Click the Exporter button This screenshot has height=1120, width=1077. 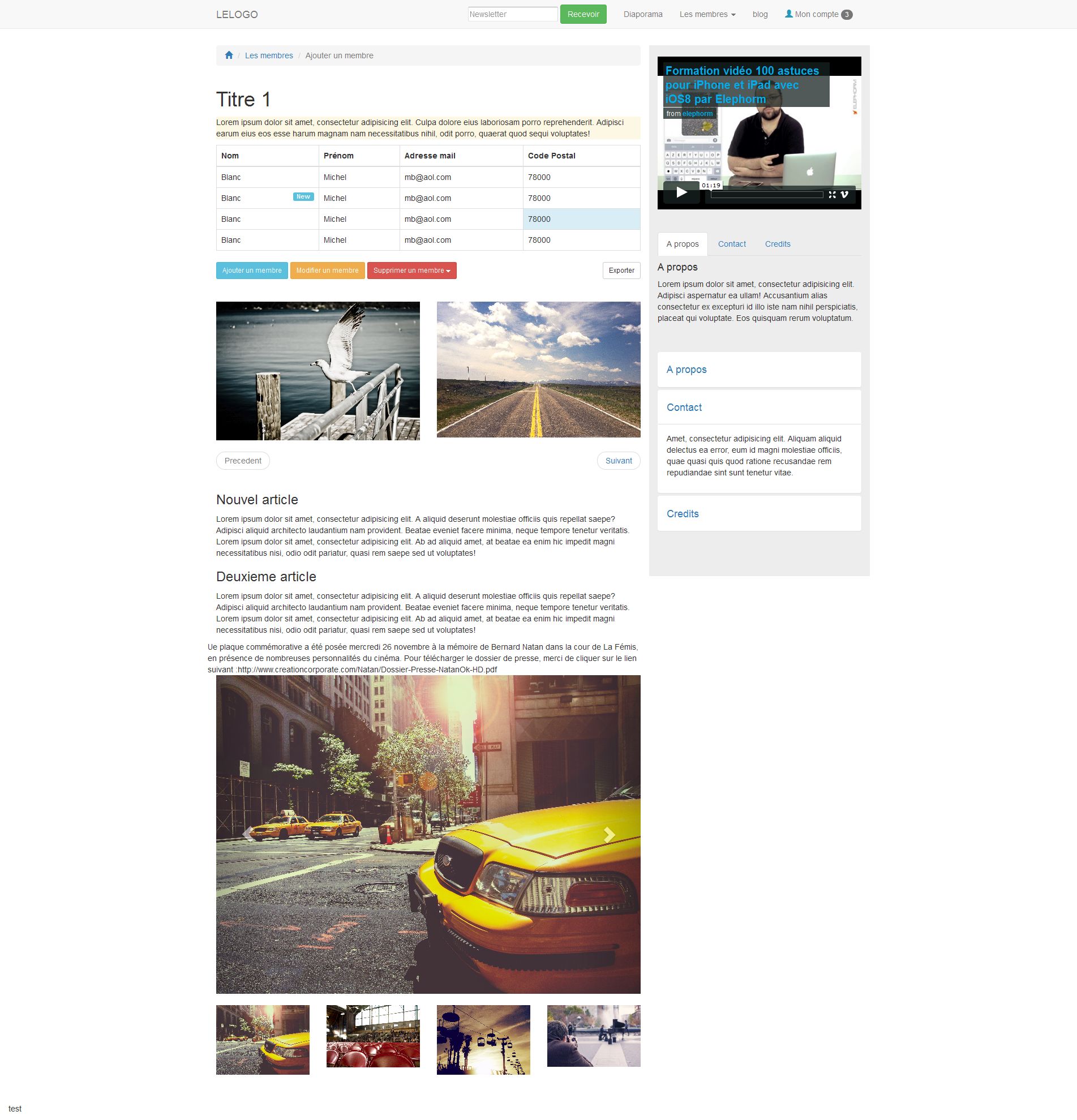pyautogui.click(x=621, y=271)
